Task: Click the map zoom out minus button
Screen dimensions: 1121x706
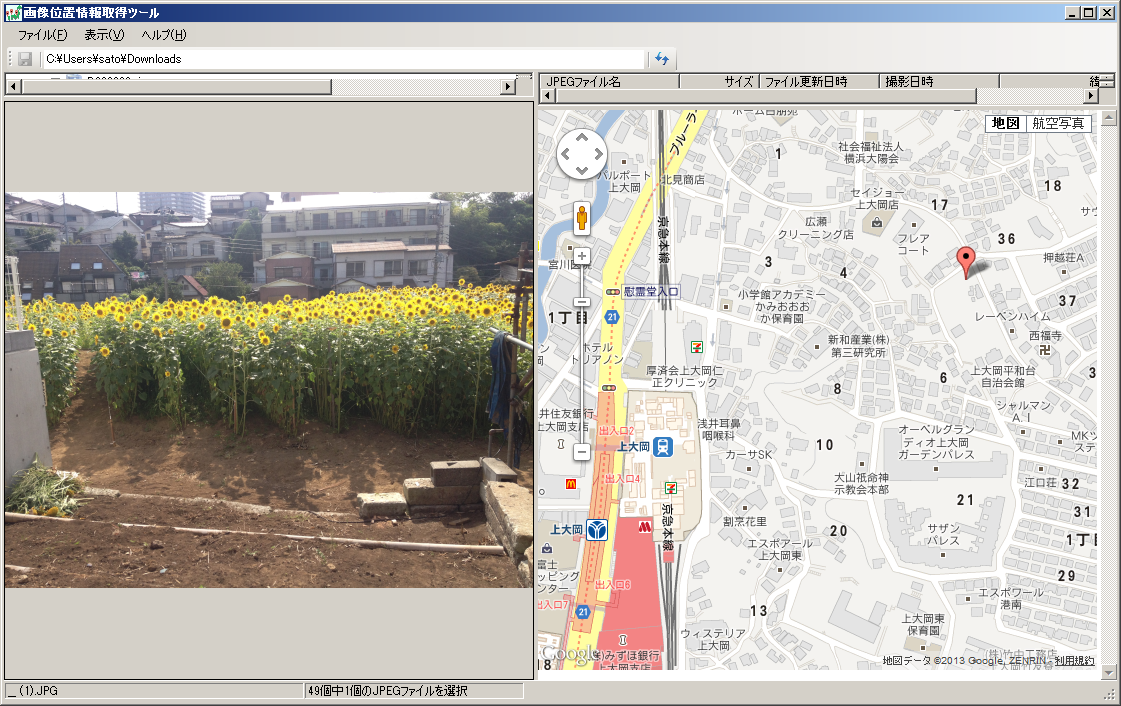Action: click(x=581, y=452)
